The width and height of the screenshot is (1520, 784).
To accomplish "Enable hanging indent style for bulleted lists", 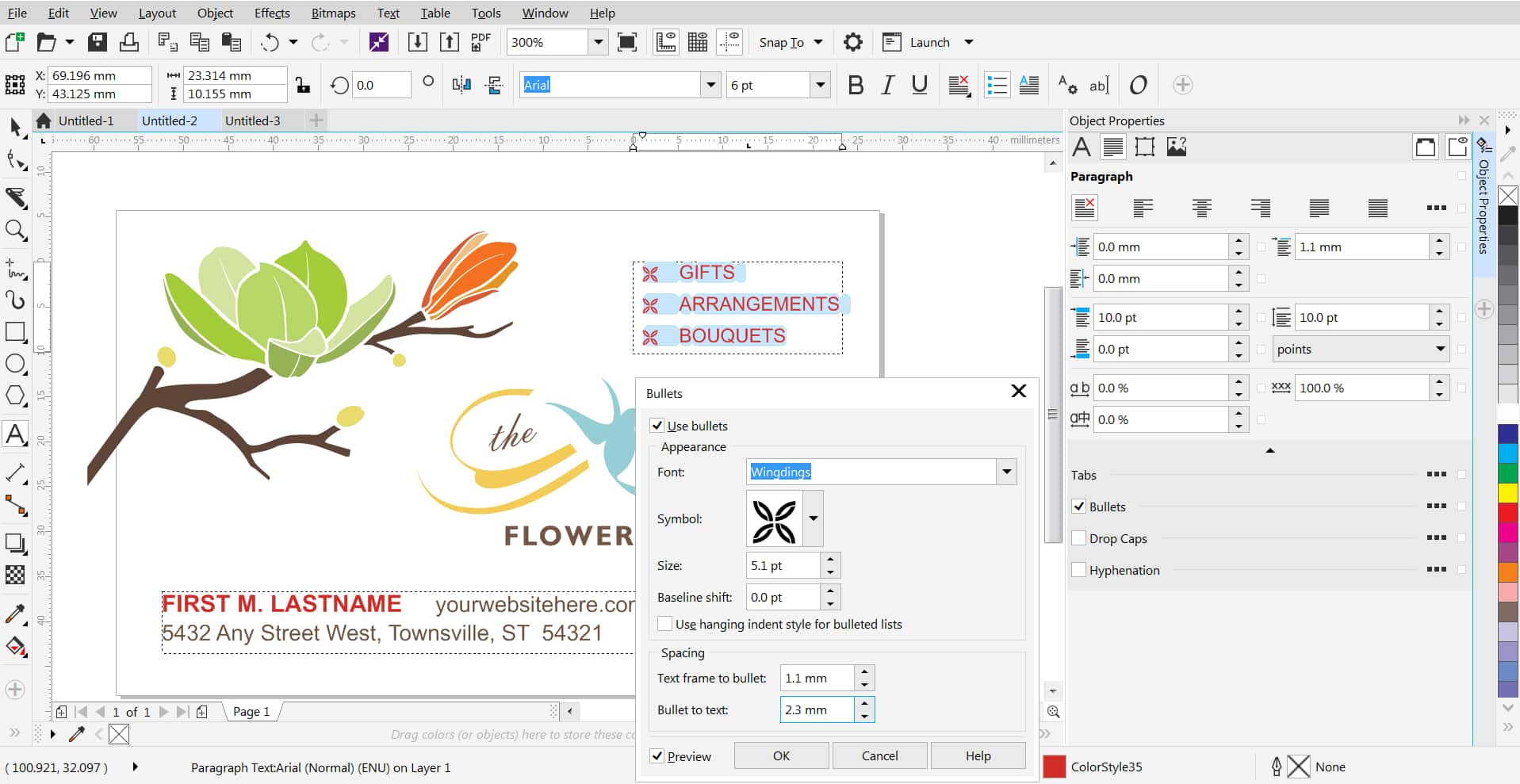I will click(x=665, y=624).
